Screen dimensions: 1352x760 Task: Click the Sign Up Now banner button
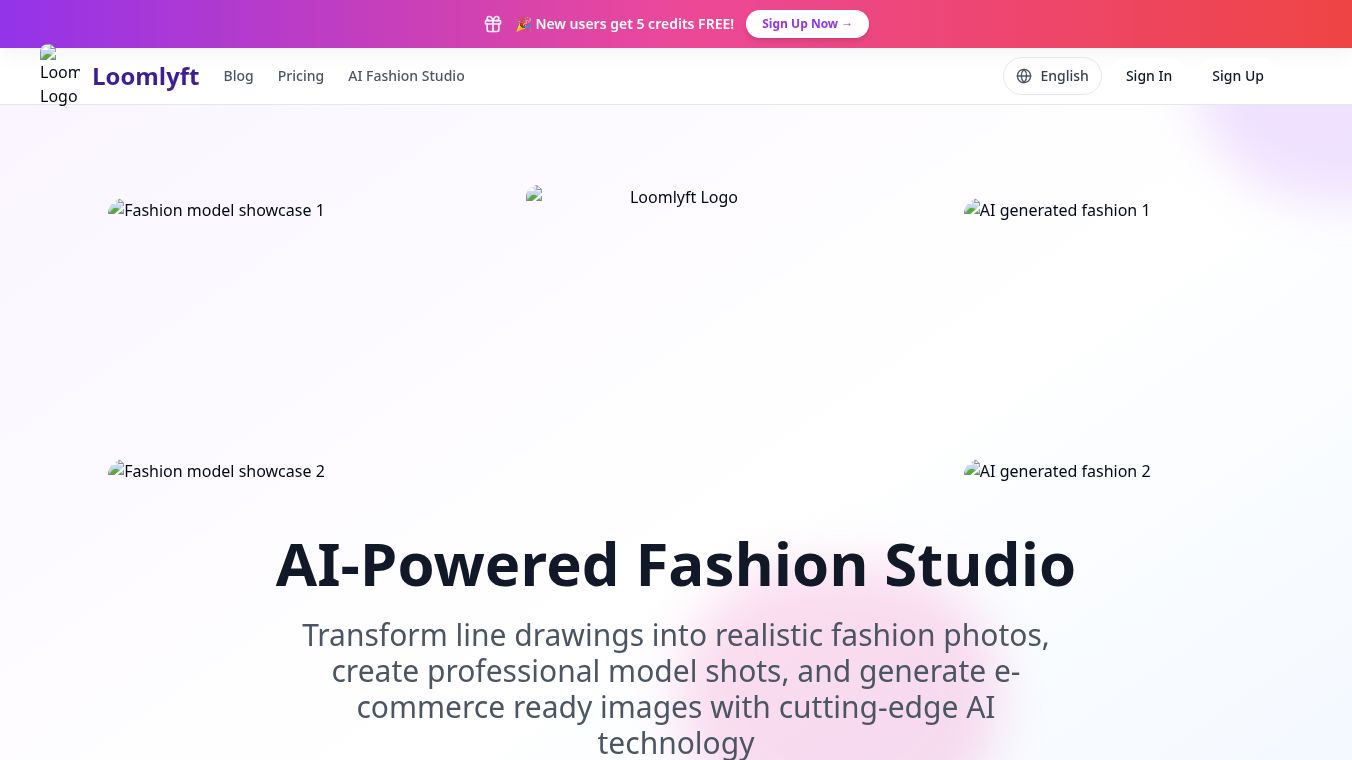click(807, 24)
